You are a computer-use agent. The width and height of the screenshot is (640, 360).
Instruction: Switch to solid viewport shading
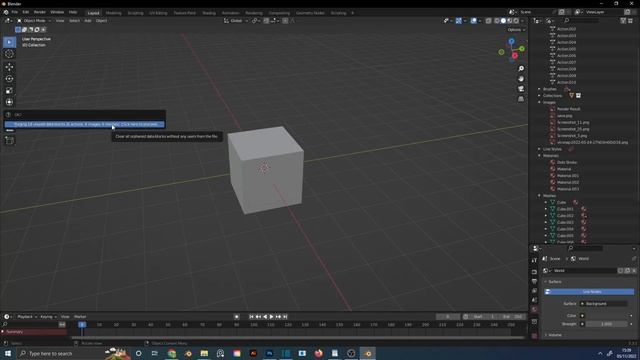coord(503,20)
